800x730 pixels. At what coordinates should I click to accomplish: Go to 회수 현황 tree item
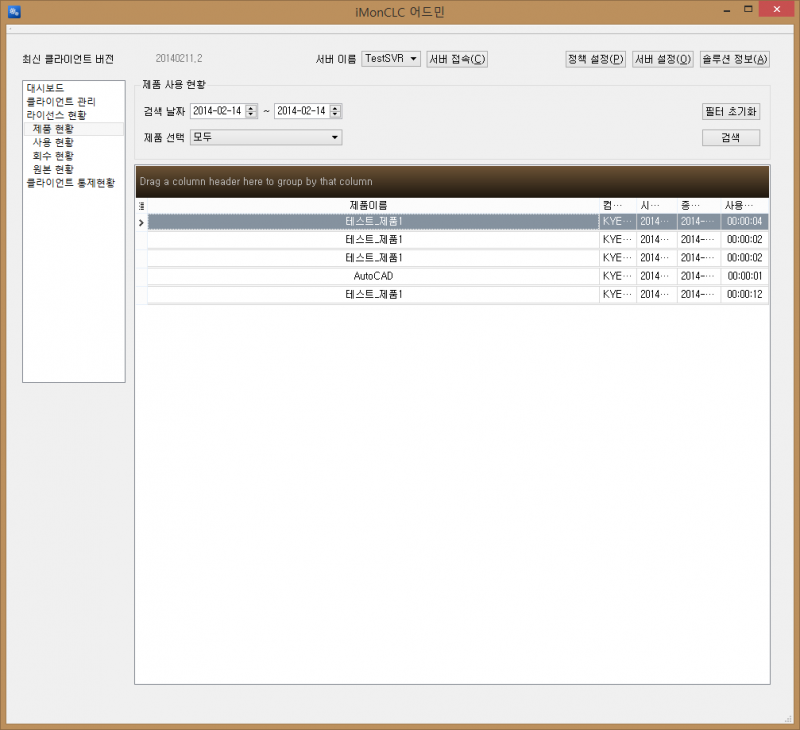click(53, 156)
